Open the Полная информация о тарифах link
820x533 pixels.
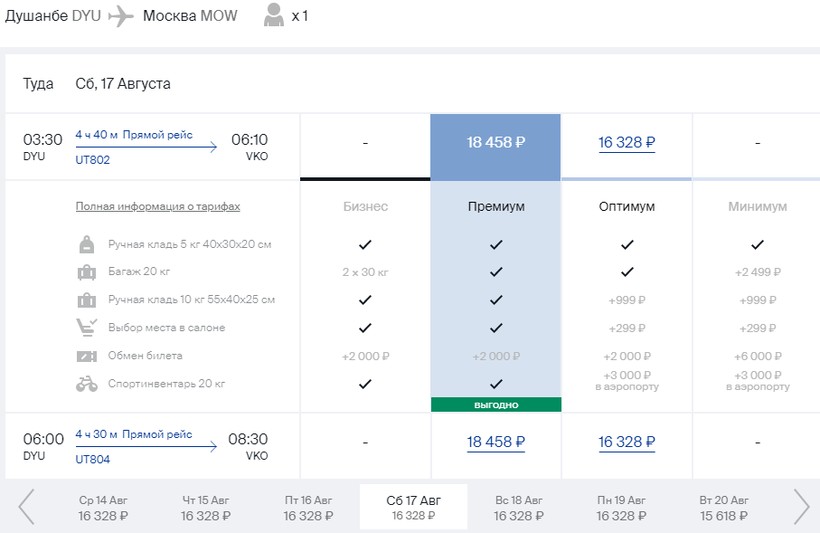point(158,206)
